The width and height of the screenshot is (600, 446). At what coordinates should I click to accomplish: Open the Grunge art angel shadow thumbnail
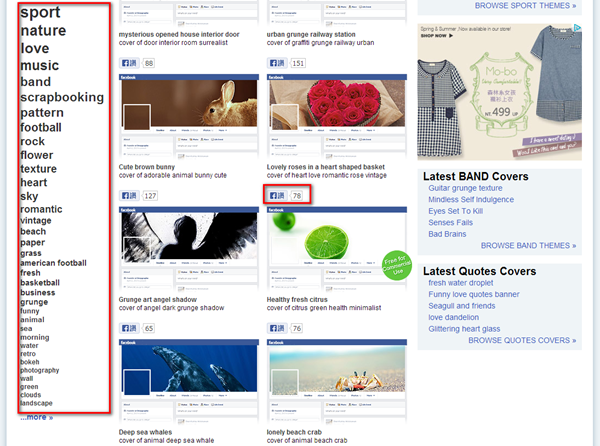coord(189,249)
